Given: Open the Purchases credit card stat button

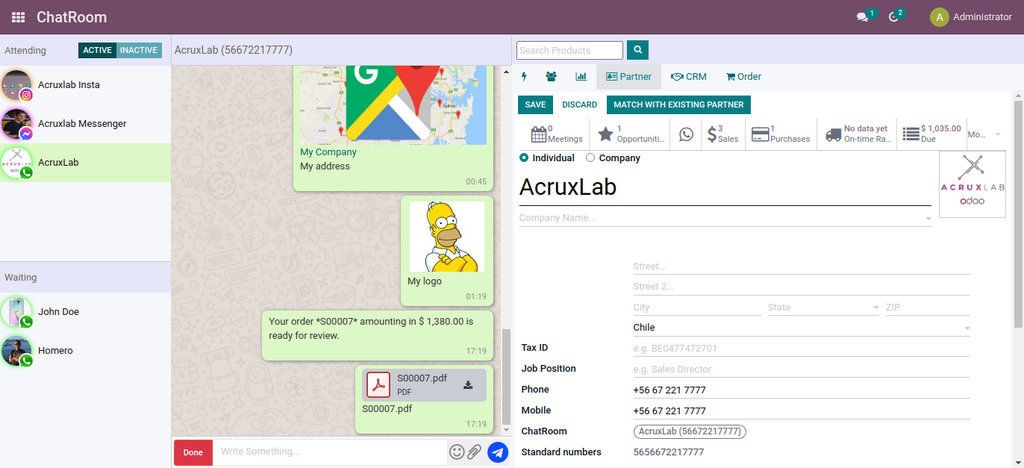Looking at the screenshot, I should 781,134.
